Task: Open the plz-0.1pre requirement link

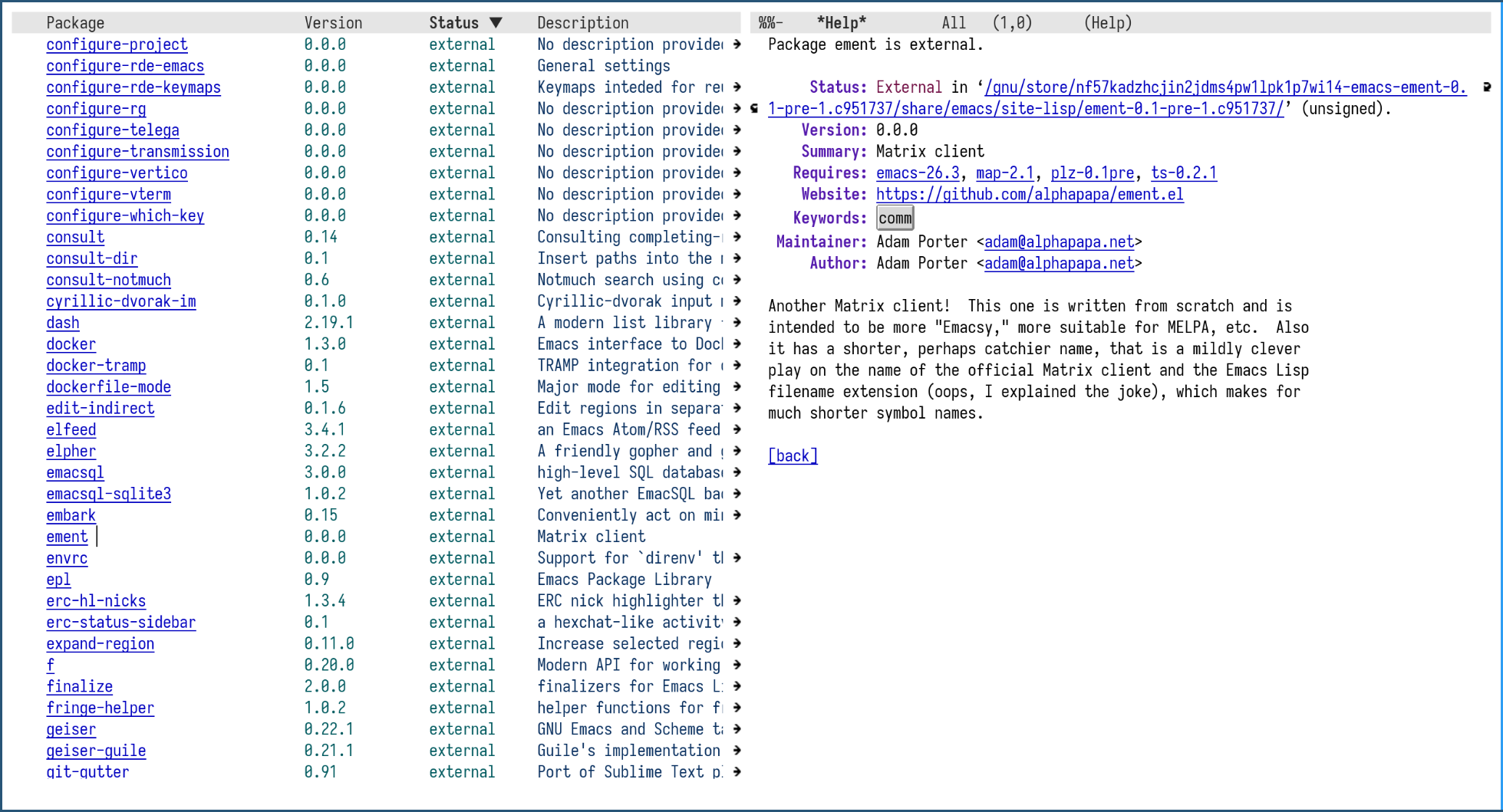Action: 1092,173
